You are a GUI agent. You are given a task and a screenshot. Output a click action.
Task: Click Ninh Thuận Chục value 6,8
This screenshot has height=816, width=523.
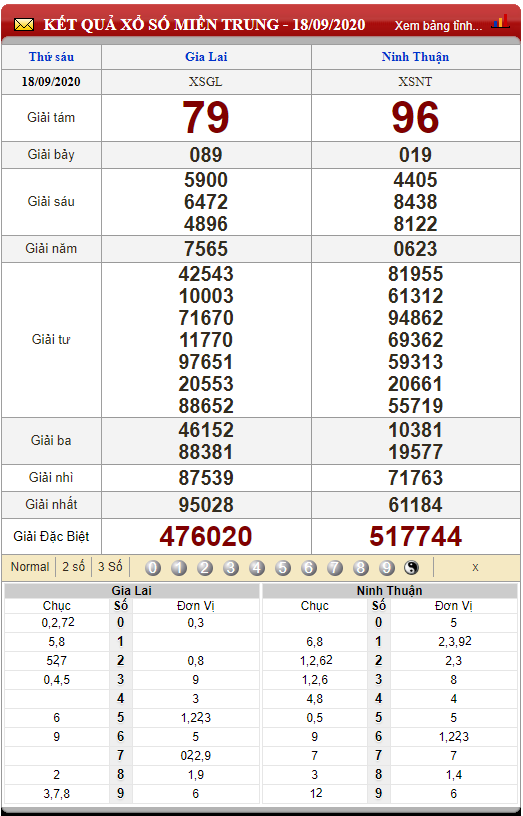point(315,642)
